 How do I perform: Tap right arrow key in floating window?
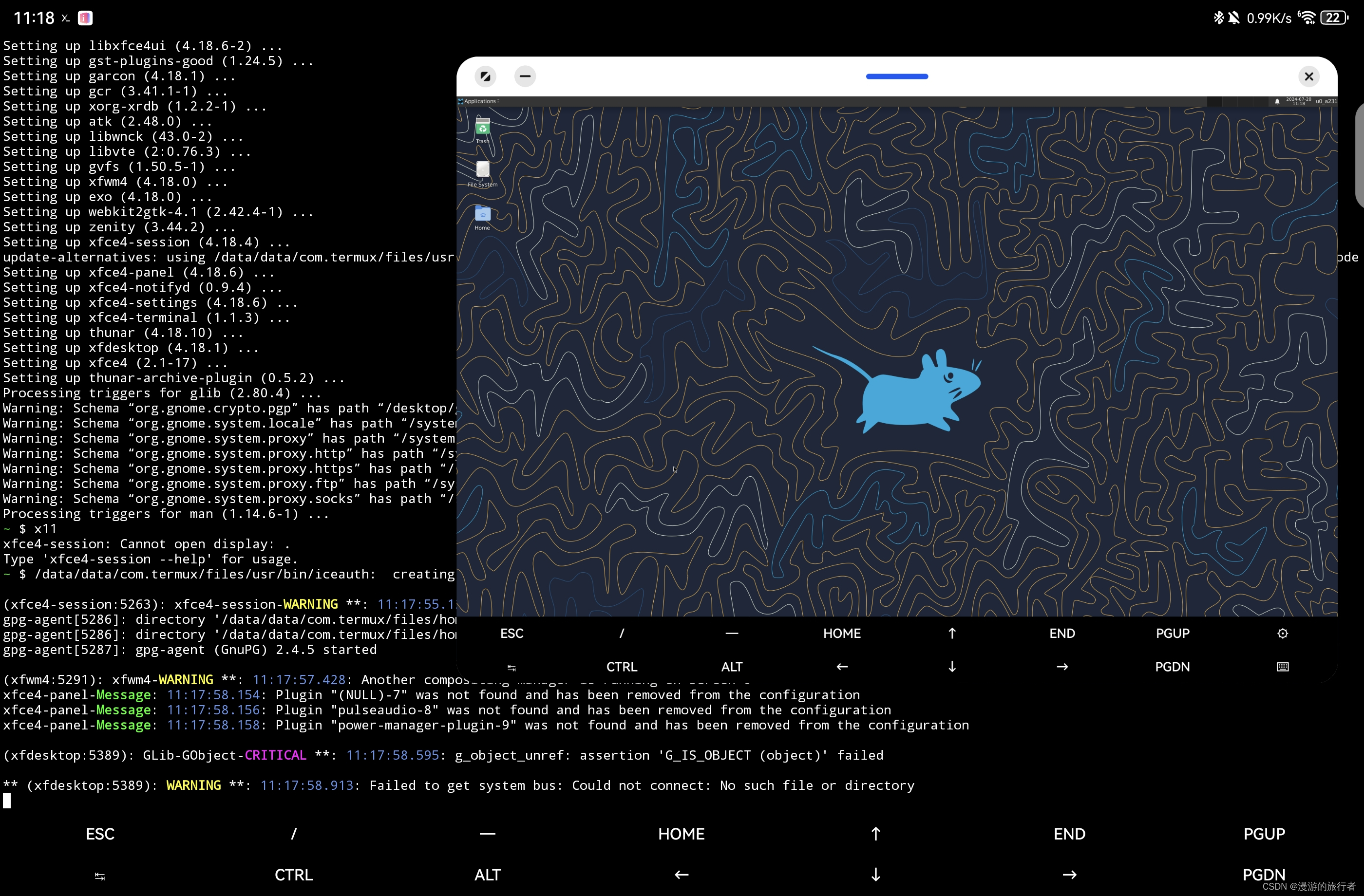pyautogui.click(x=1062, y=667)
